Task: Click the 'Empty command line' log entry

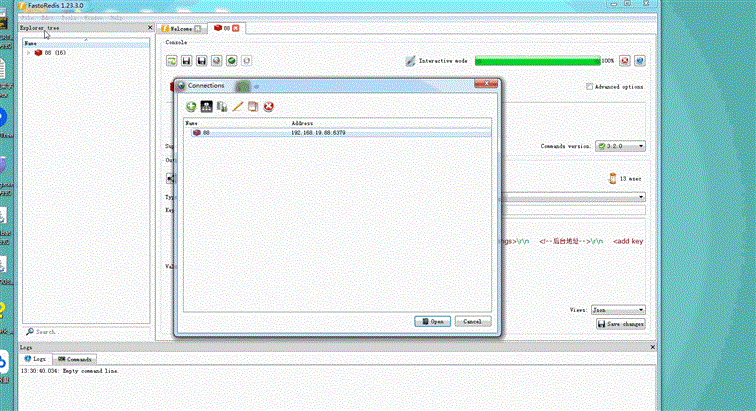Action: 69,371
